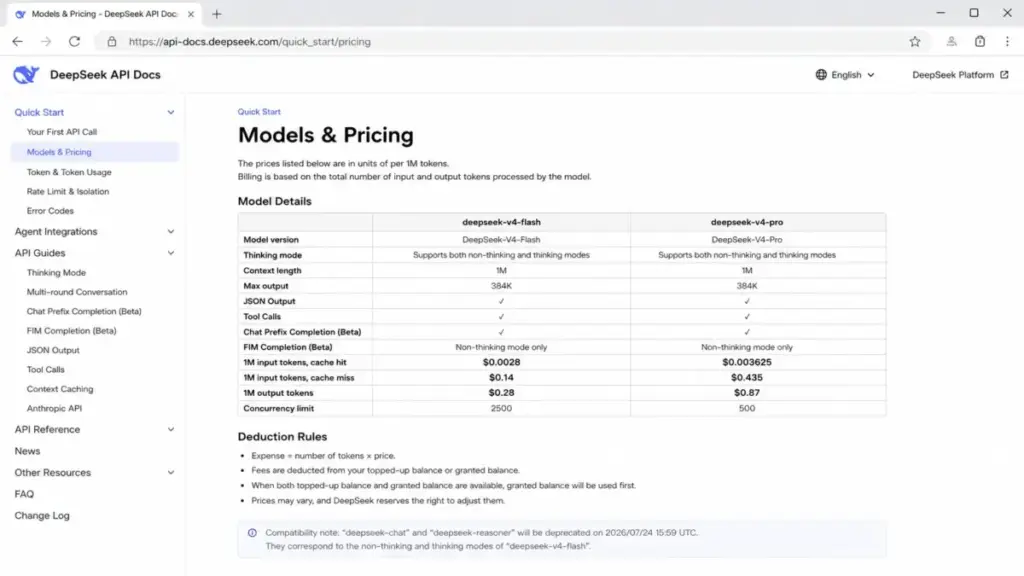The height and width of the screenshot is (576, 1024).
Task: Open a new tab with plus icon
Action: point(217,14)
